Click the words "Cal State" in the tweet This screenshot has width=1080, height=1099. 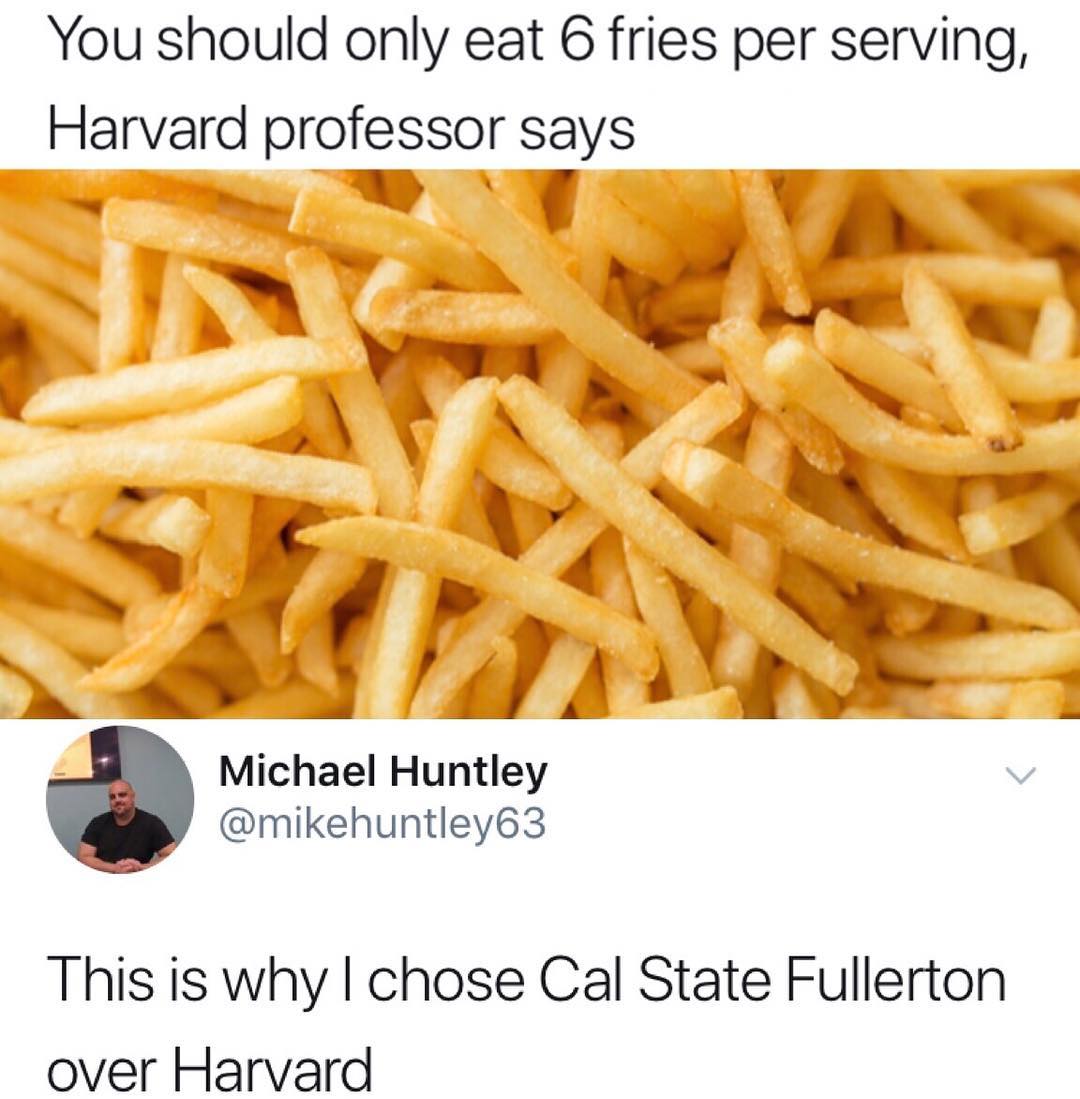click(655, 980)
